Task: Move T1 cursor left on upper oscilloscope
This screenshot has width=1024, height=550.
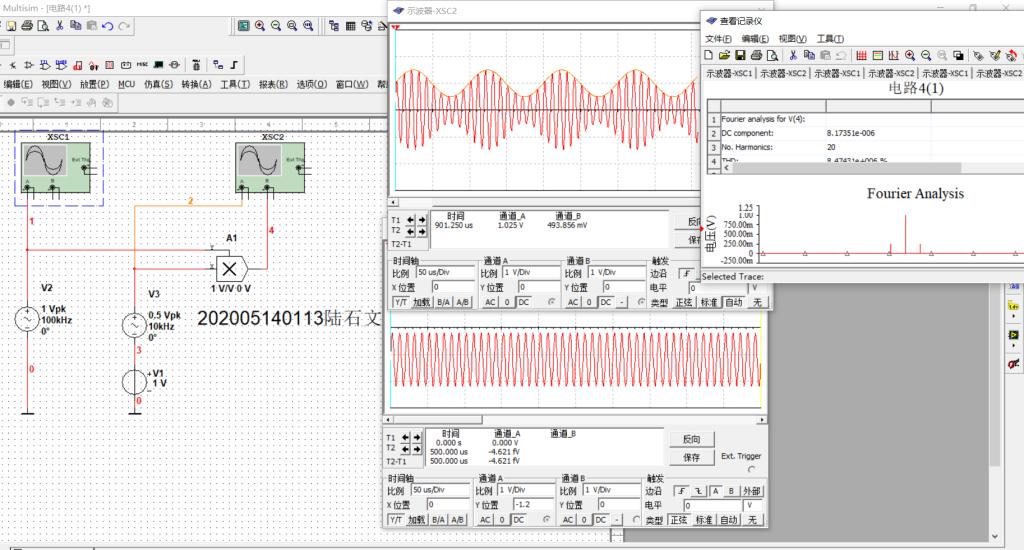Action: 411,220
